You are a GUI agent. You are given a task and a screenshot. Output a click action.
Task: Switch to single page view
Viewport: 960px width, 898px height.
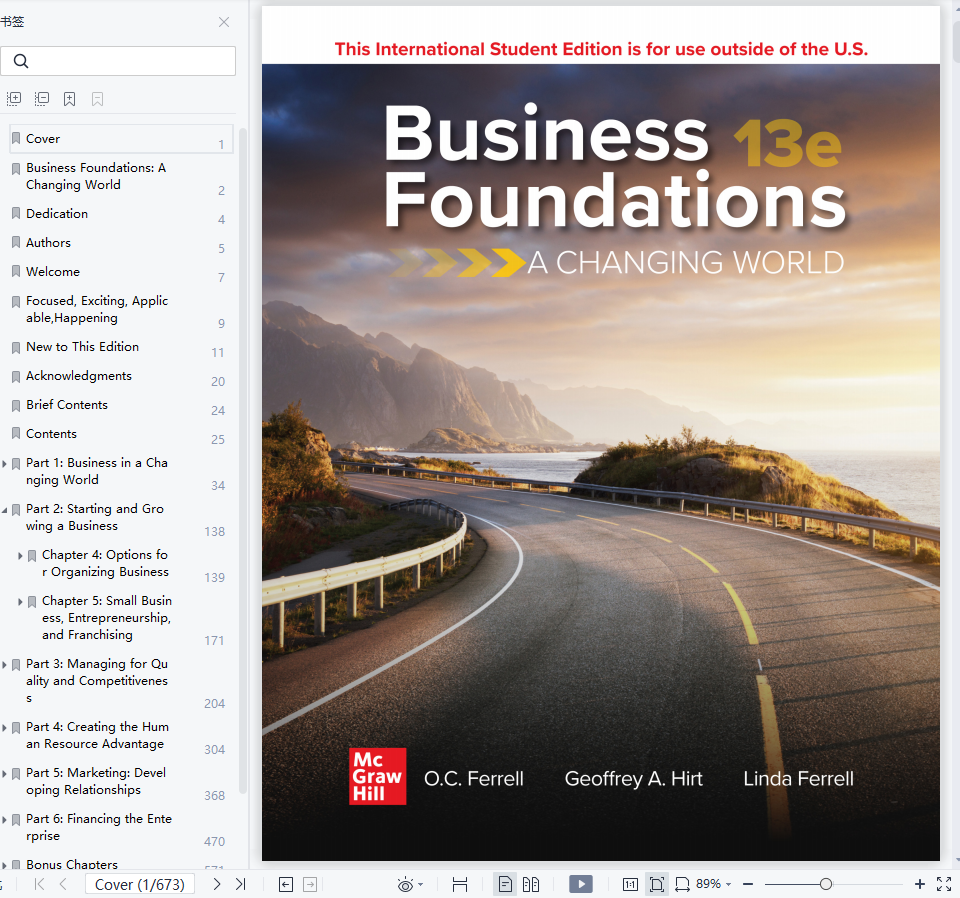pos(505,885)
